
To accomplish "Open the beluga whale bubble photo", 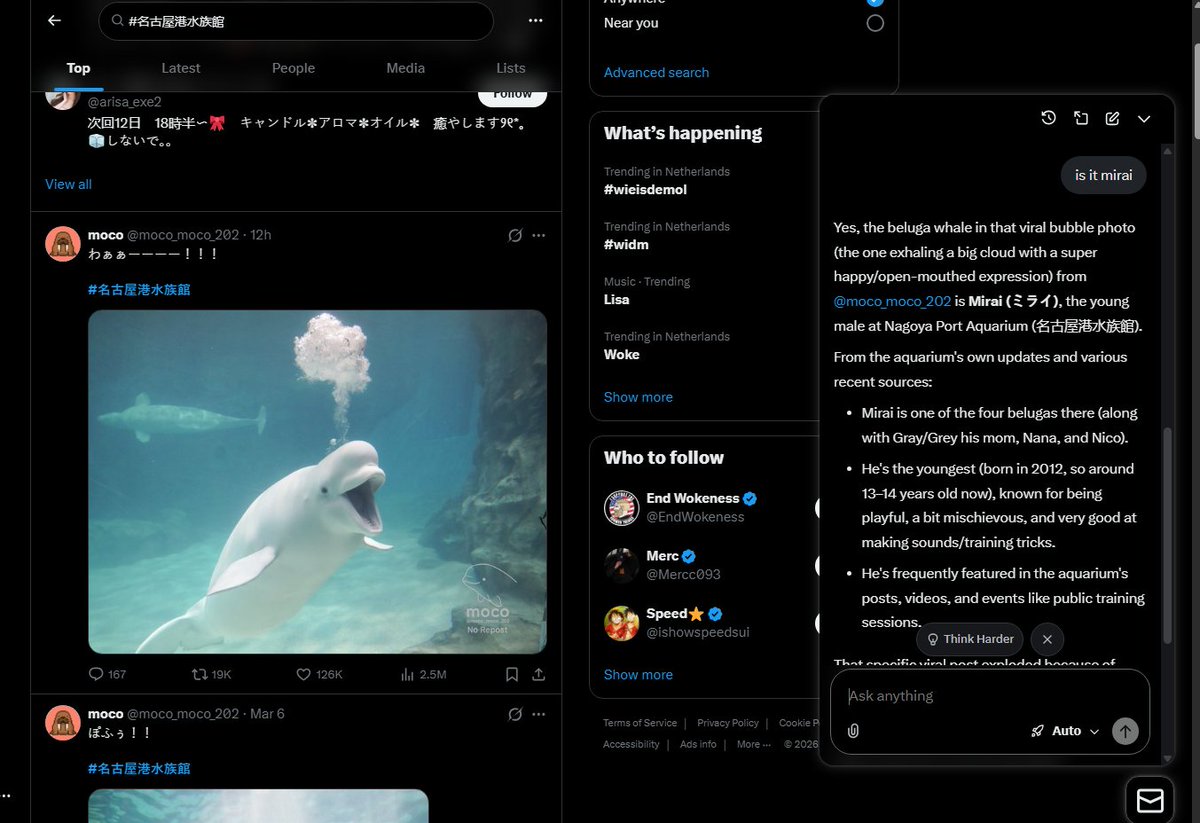I will pyautogui.click(x=317, y=481).
